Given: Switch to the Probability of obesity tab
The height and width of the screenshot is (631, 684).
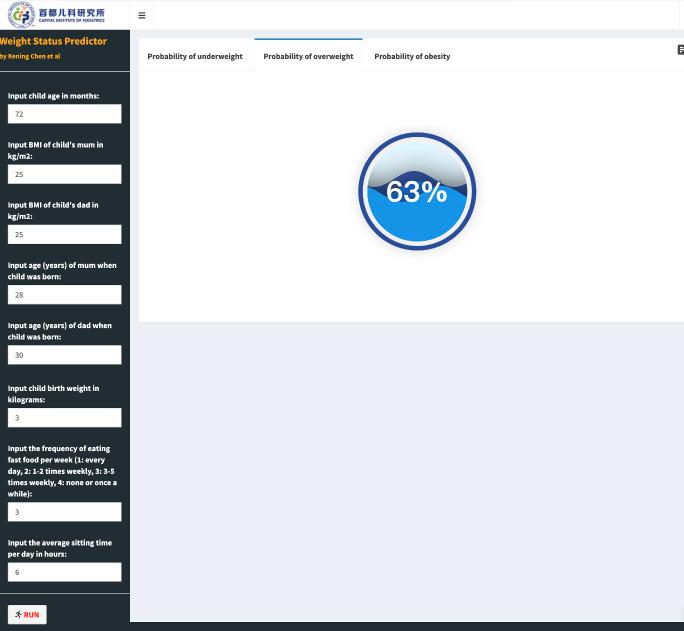Looking at the screenshot, I should click(x=412, y=56).
